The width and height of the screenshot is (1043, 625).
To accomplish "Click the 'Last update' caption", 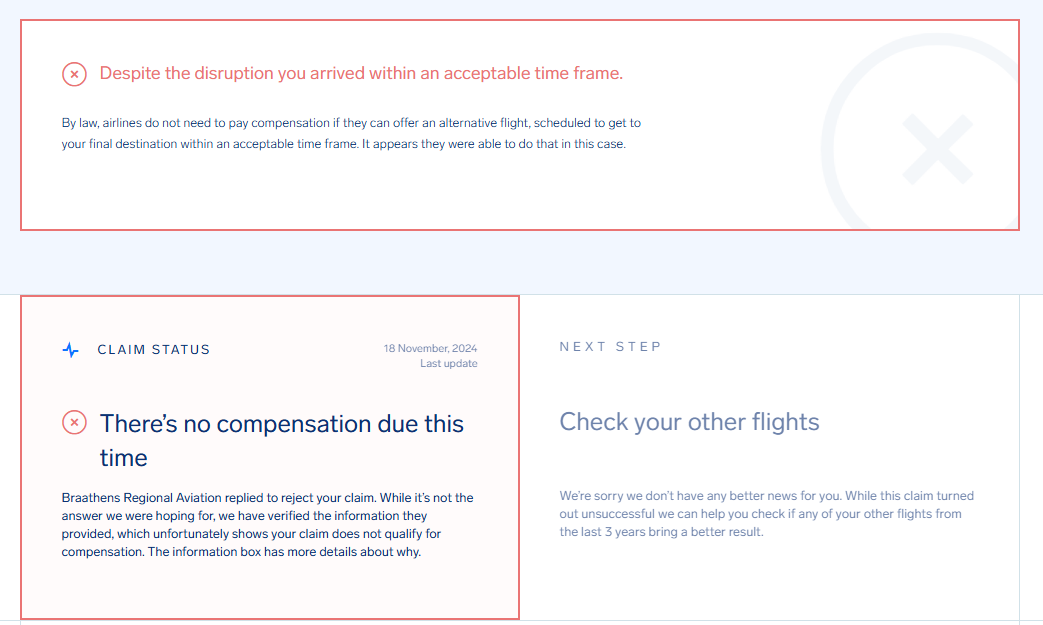I will pos(448,364).
